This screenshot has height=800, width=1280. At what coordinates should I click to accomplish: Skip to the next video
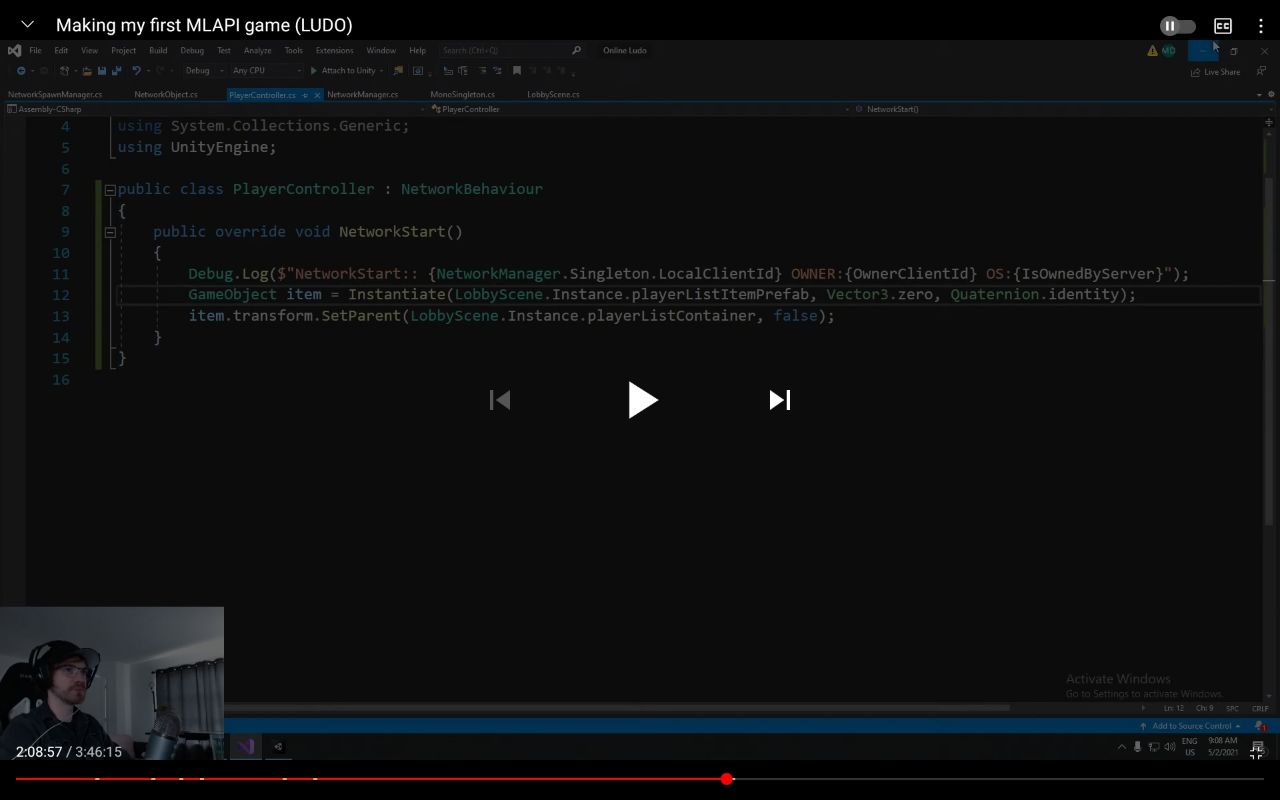pyautogui.click(x=779, y=400)
